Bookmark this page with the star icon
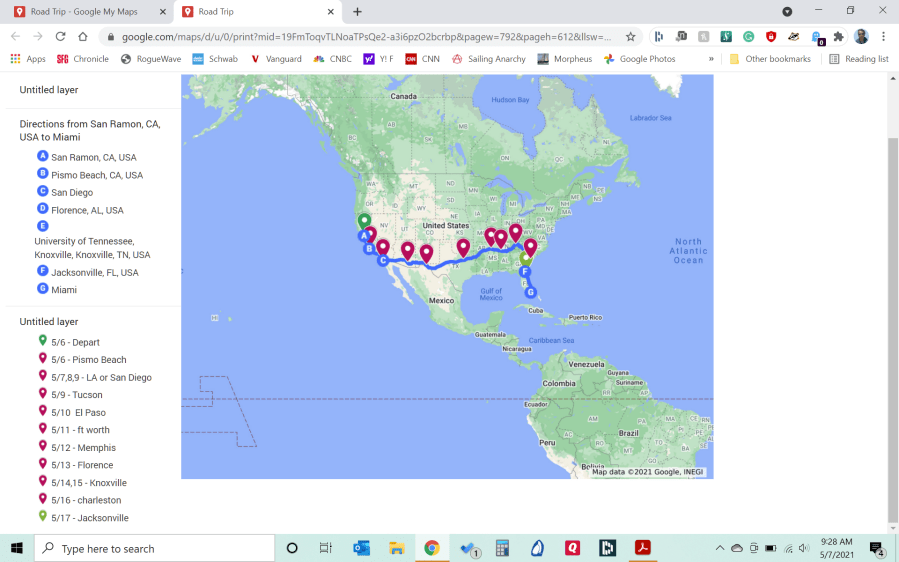This screenshot has height=562, width=899. click(630, 36)
